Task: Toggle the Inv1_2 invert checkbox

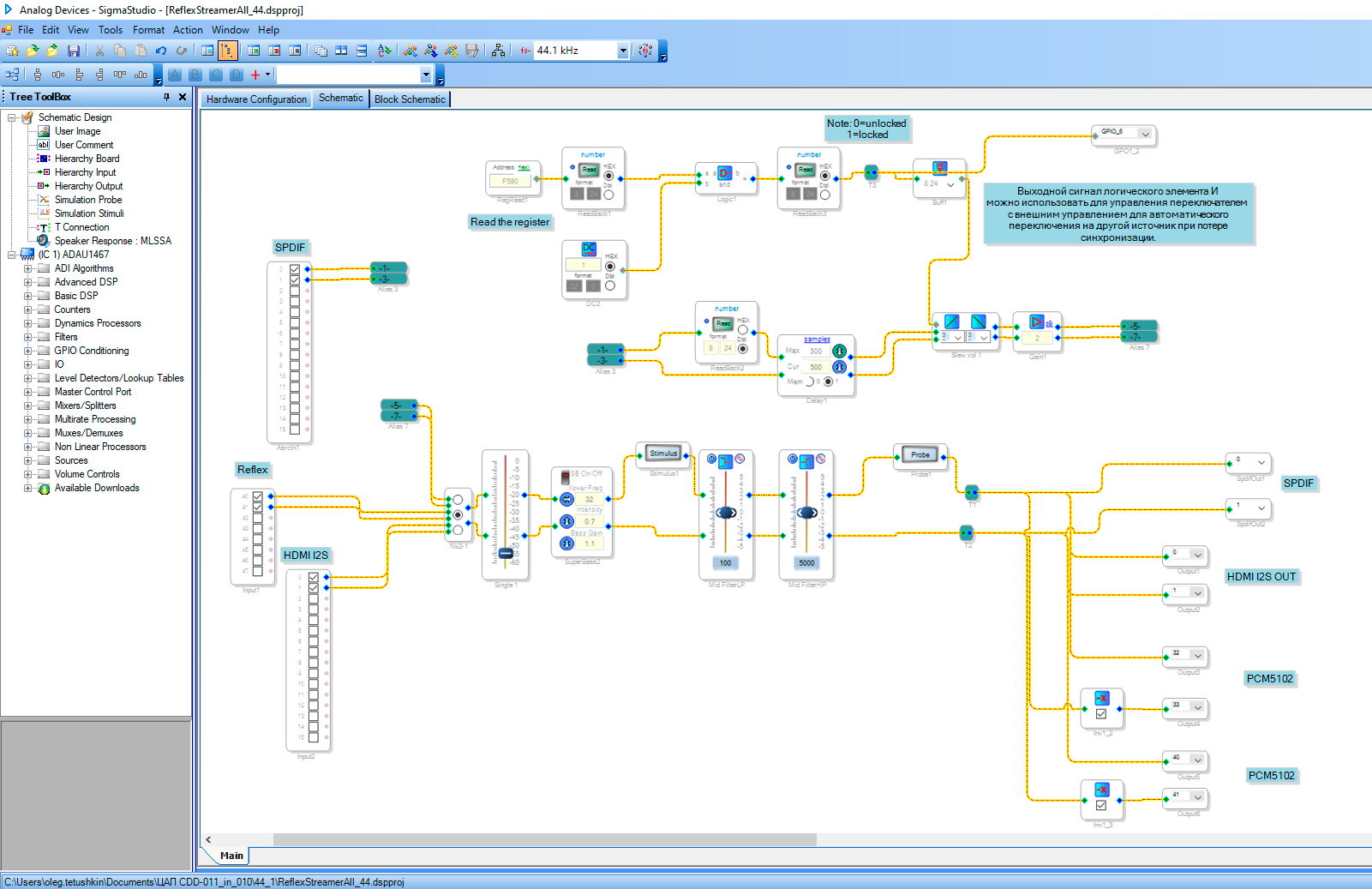Action: tap(1101, 714)
